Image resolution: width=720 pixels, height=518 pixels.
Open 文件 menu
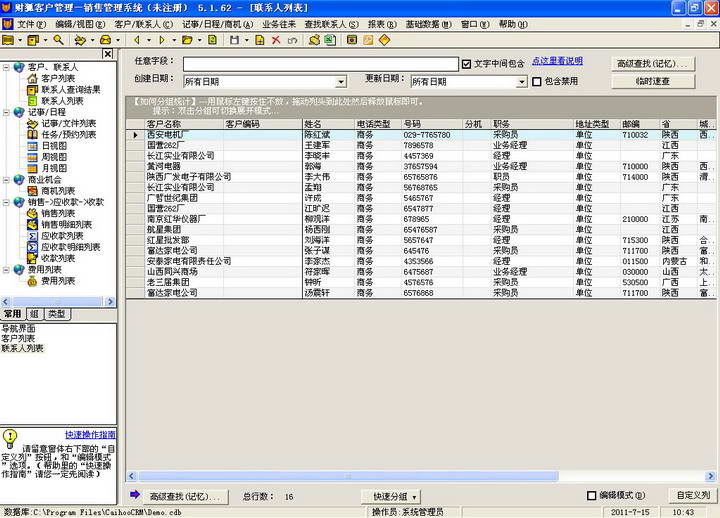tap(31, 24)
